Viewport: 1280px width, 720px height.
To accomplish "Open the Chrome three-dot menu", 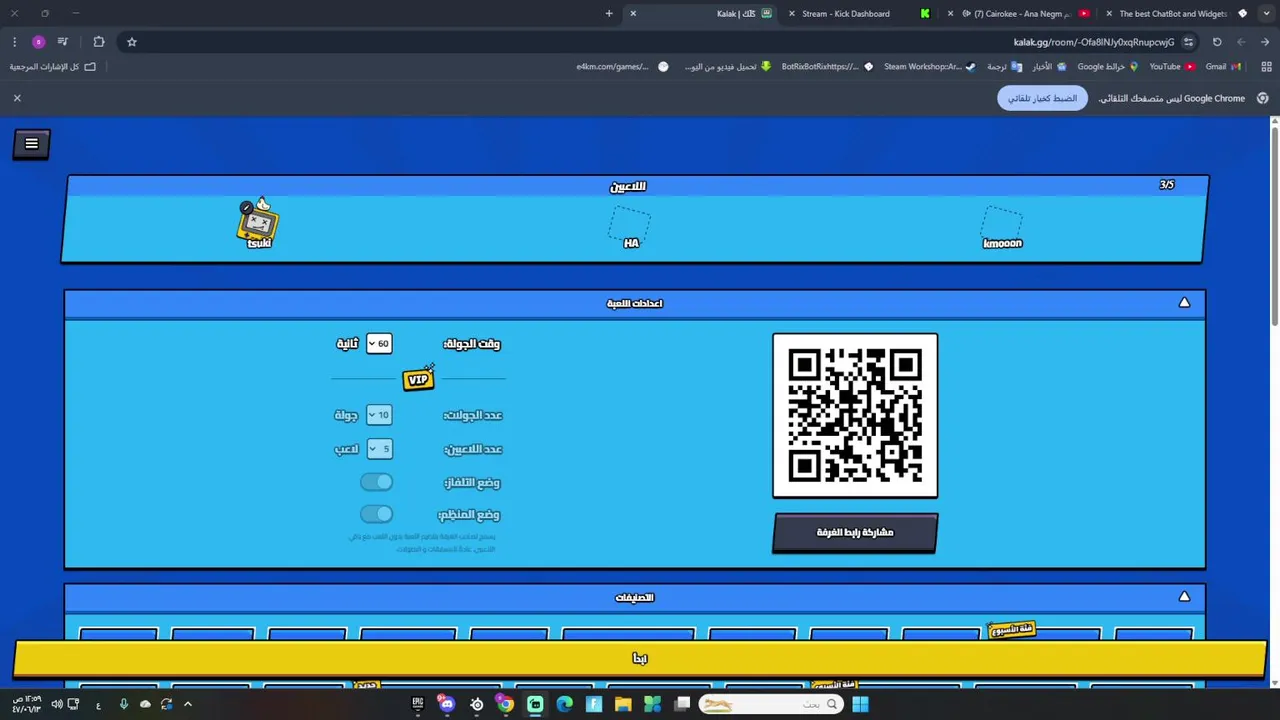I will point(14,42).
